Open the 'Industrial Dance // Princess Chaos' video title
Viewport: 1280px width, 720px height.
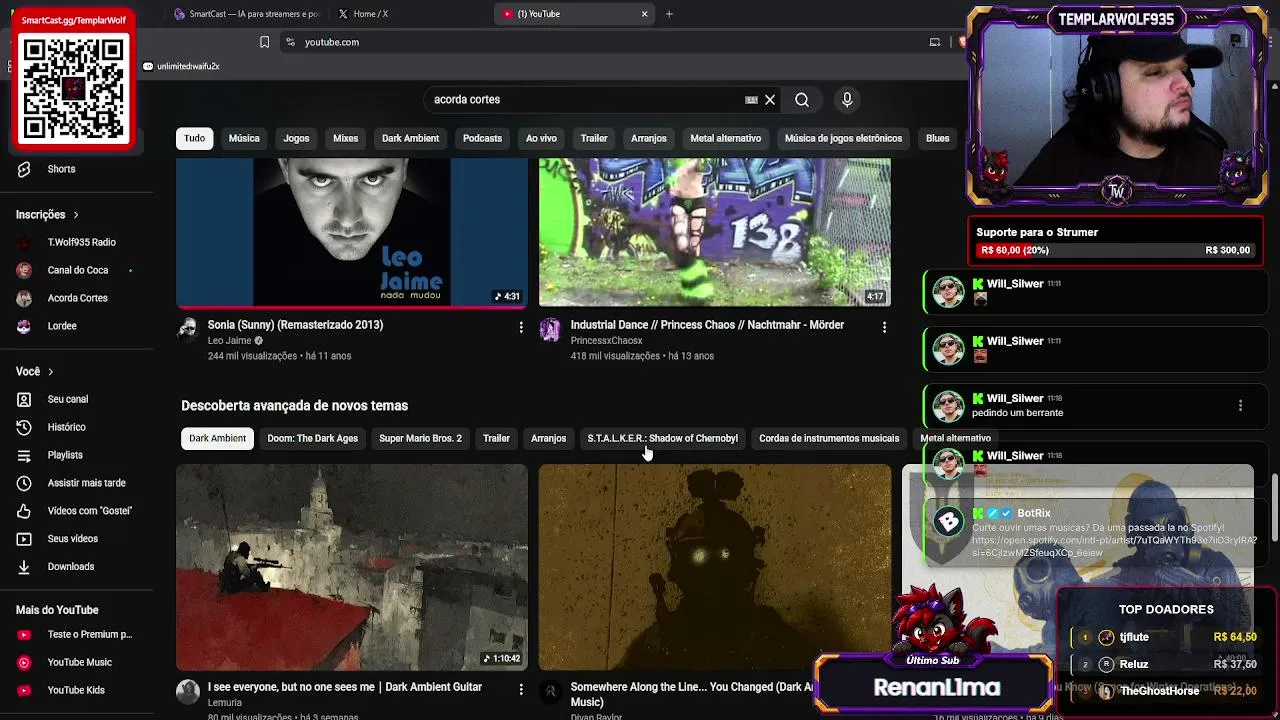pyautogui.click(x=707, y=325)
